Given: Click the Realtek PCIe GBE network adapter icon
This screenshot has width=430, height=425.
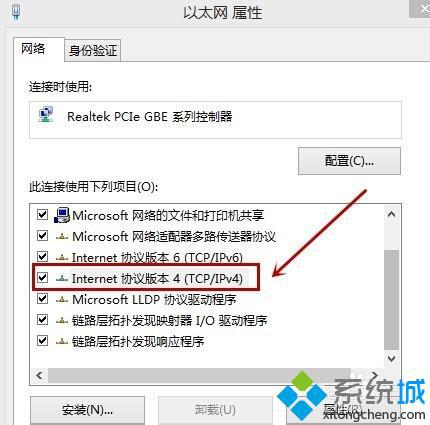Looking at the screenshot, I should [46, 115].
